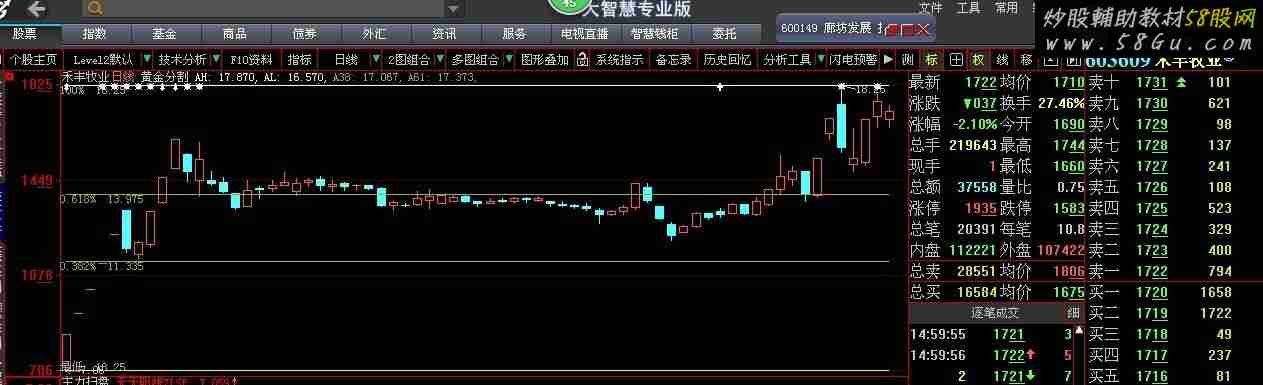Open the 文件 menu
The width and height of the screenshot is (1263, 385).
pos(931,8)
